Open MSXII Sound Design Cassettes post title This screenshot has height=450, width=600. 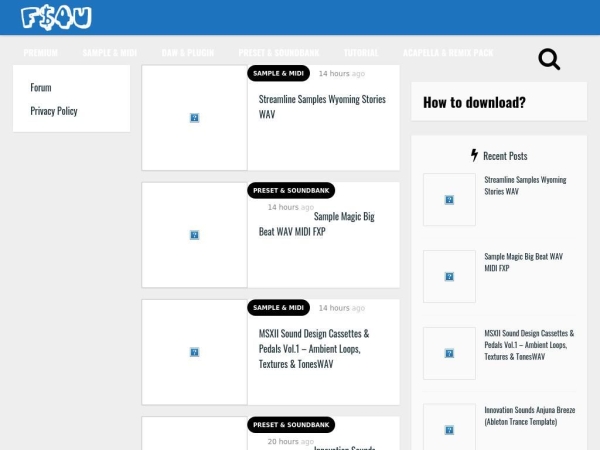[314, 348]
